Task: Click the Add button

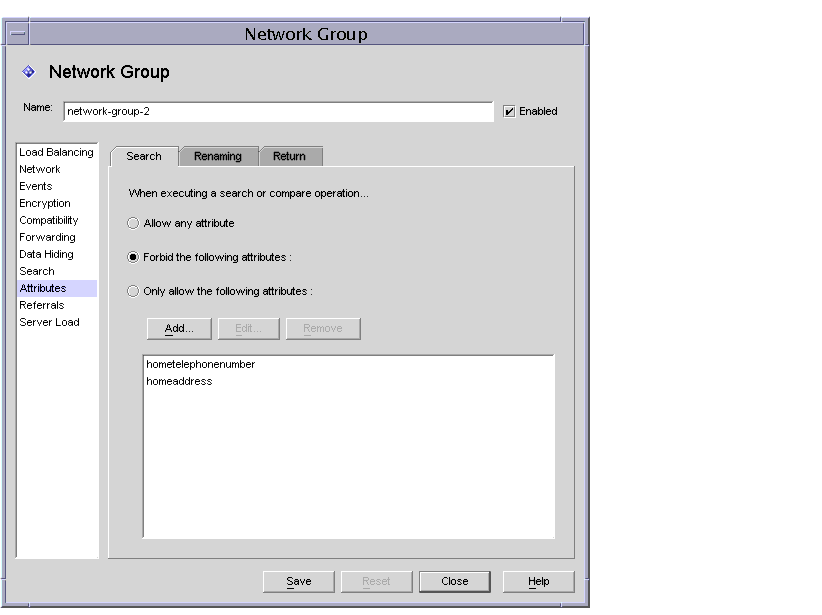Action: click(179, 328)
